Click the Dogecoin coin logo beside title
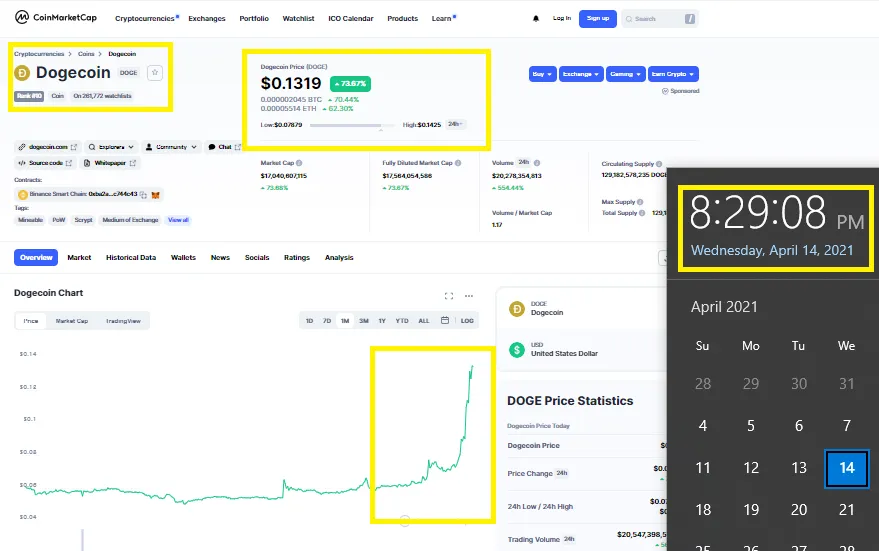This screenshot has width=879, height=551. pos(22,73)
